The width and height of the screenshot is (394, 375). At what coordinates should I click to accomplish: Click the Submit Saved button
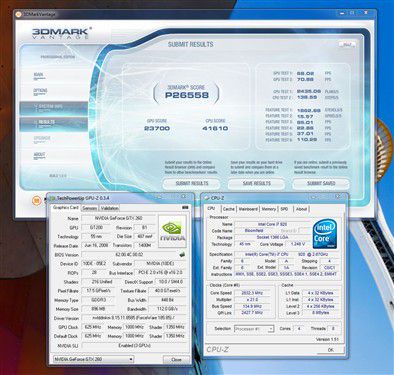[x=321, y=184]
